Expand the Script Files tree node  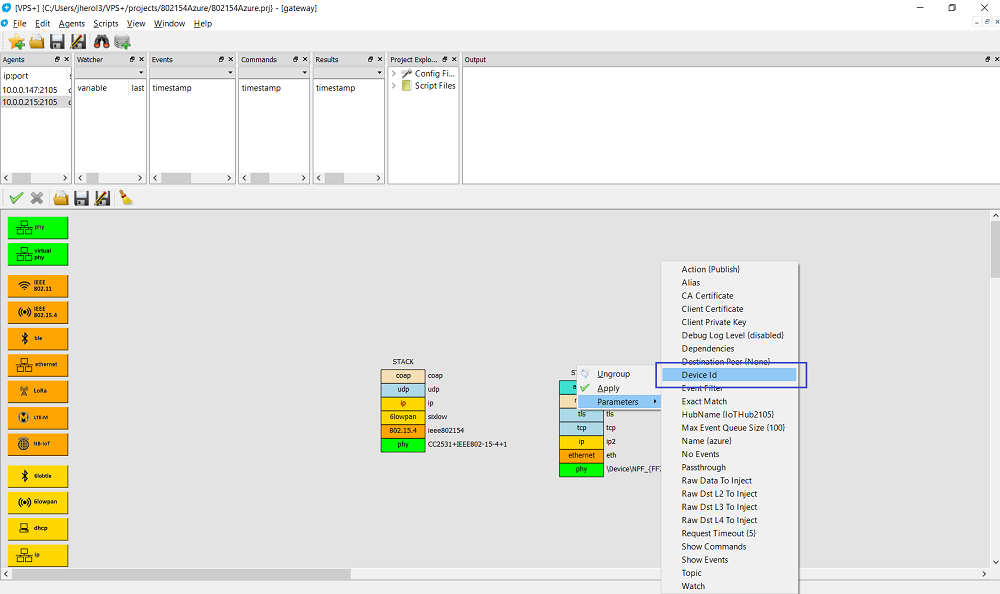[393, 85]
